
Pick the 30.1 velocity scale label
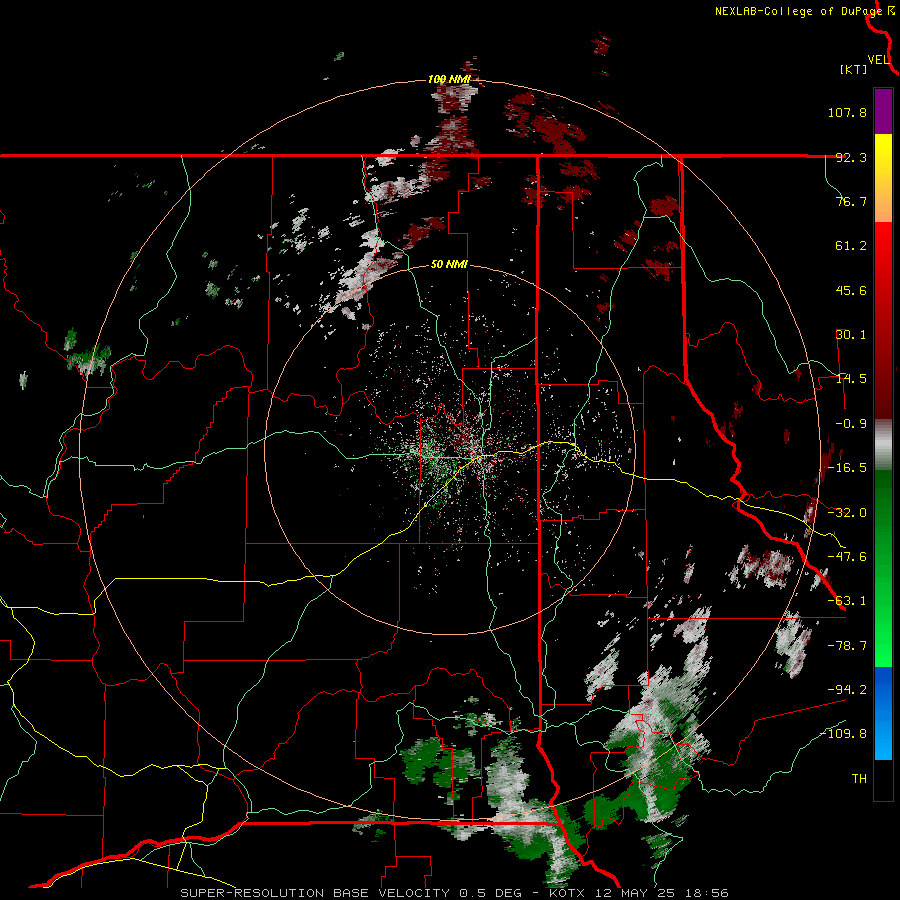851,335
